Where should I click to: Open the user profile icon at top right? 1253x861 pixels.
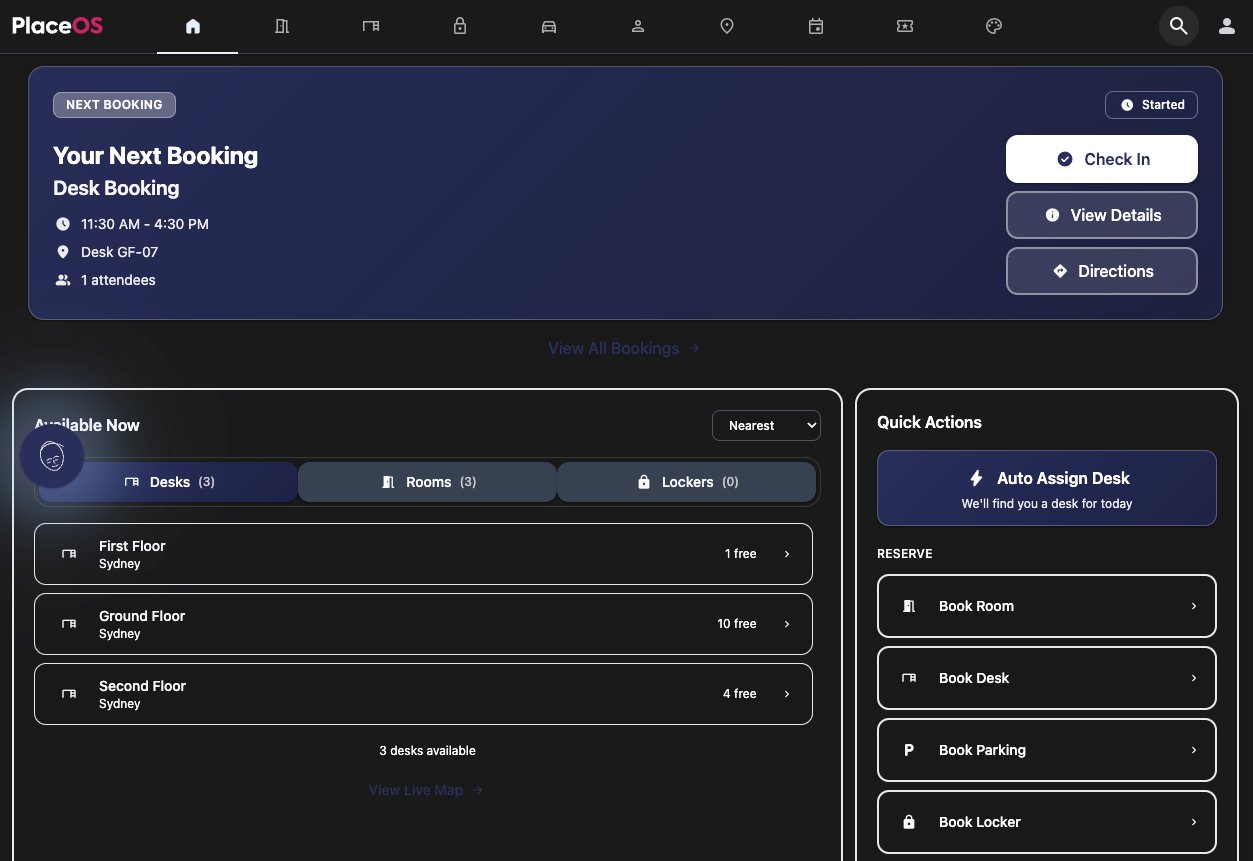coord(1227,26)
